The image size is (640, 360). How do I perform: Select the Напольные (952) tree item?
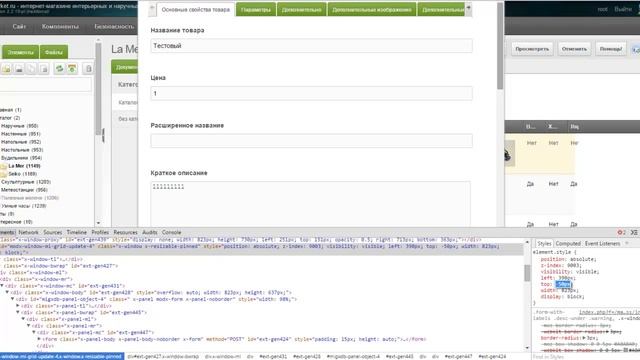[x=21, y=142]
